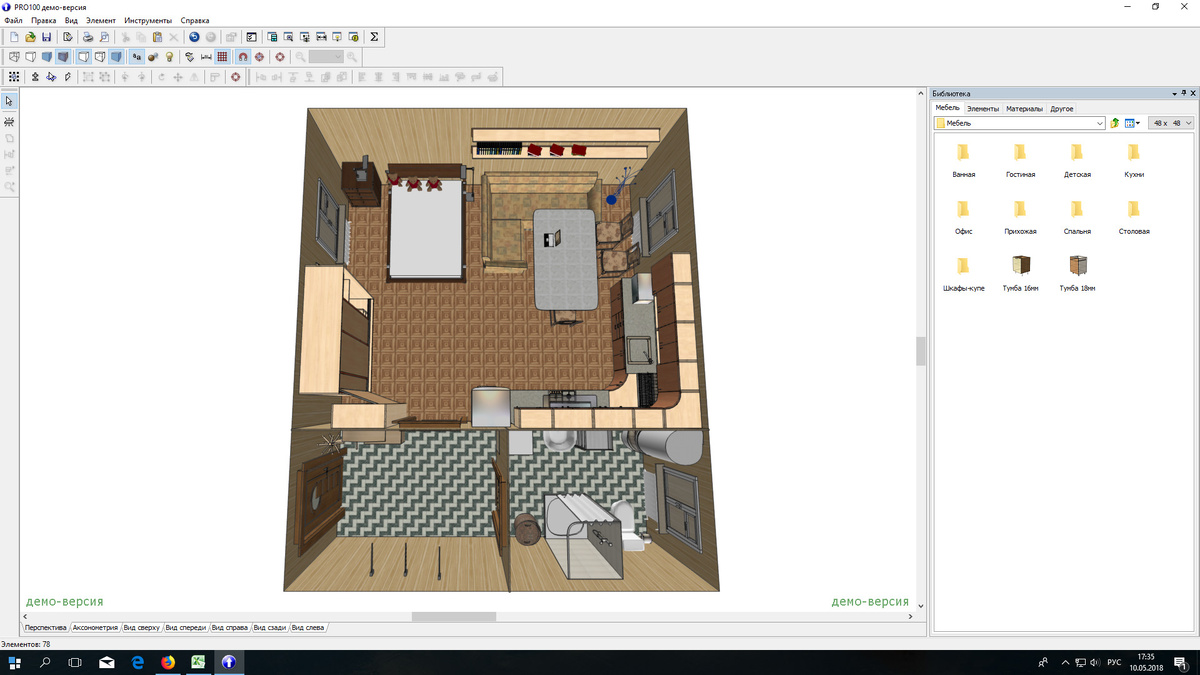
Task: Click the New project icon
Action: point(14,37)
